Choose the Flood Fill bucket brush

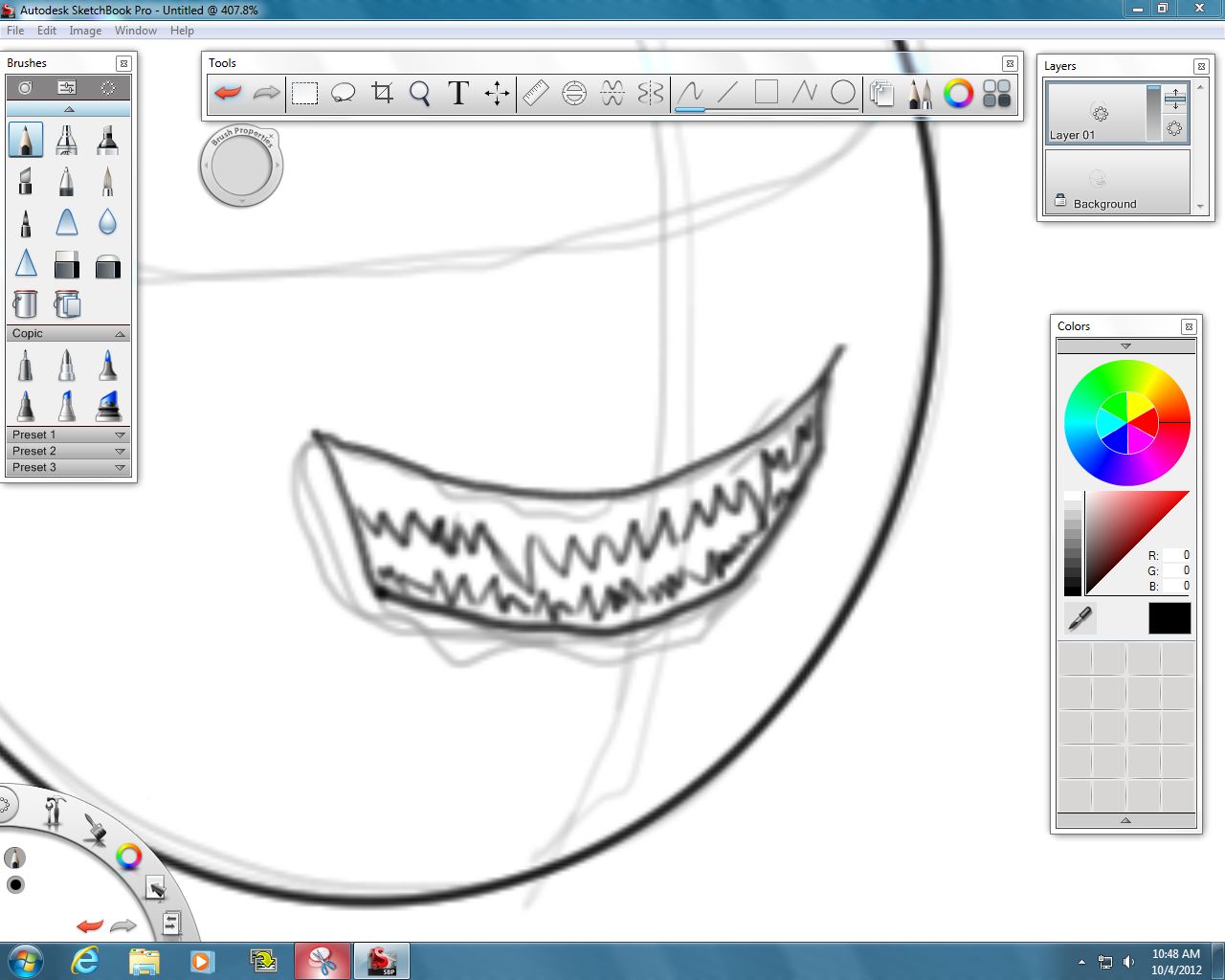point(25,303)
